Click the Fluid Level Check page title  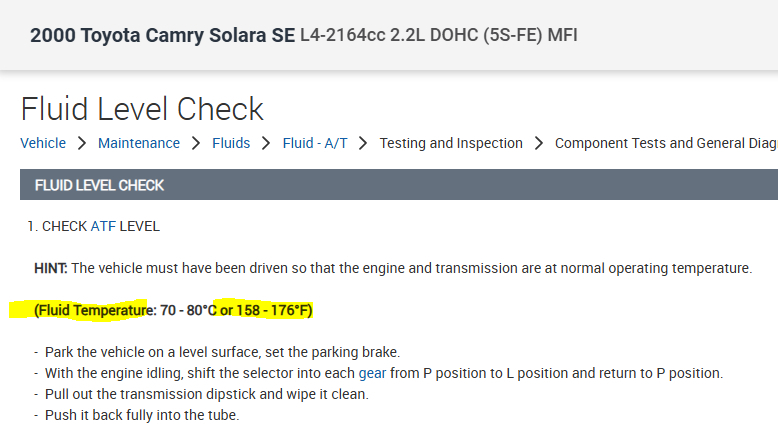(142, 108)
